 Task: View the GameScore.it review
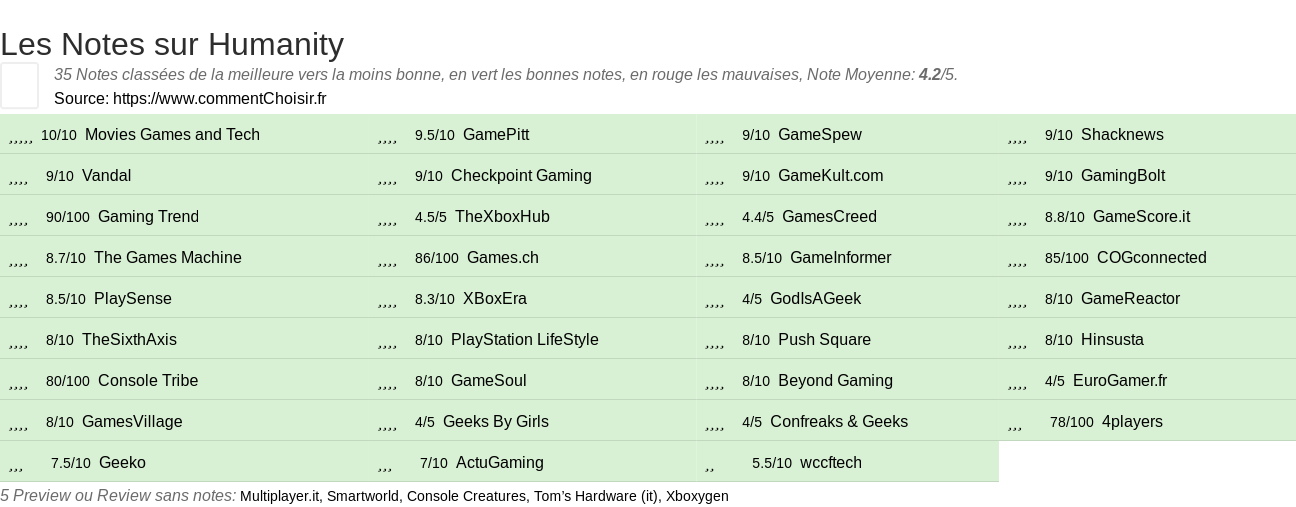(x=1141, y=217)
